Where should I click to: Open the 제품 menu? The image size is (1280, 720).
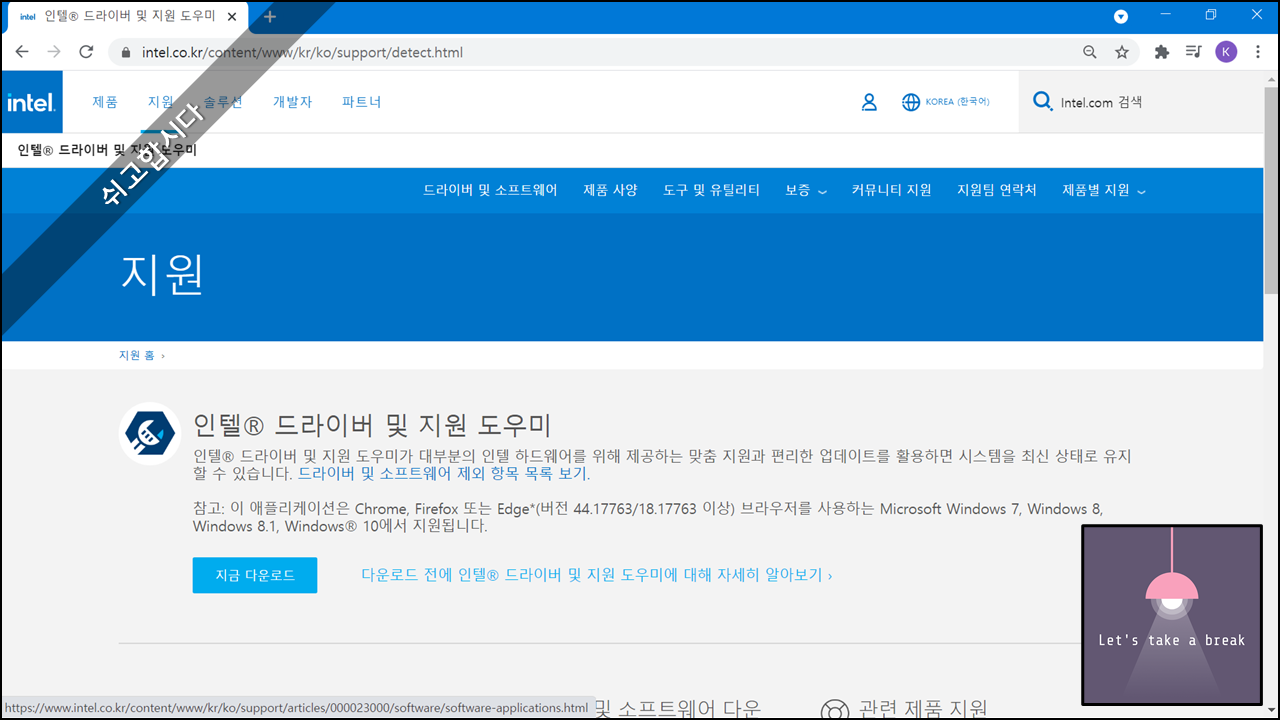tap(105, 102)
